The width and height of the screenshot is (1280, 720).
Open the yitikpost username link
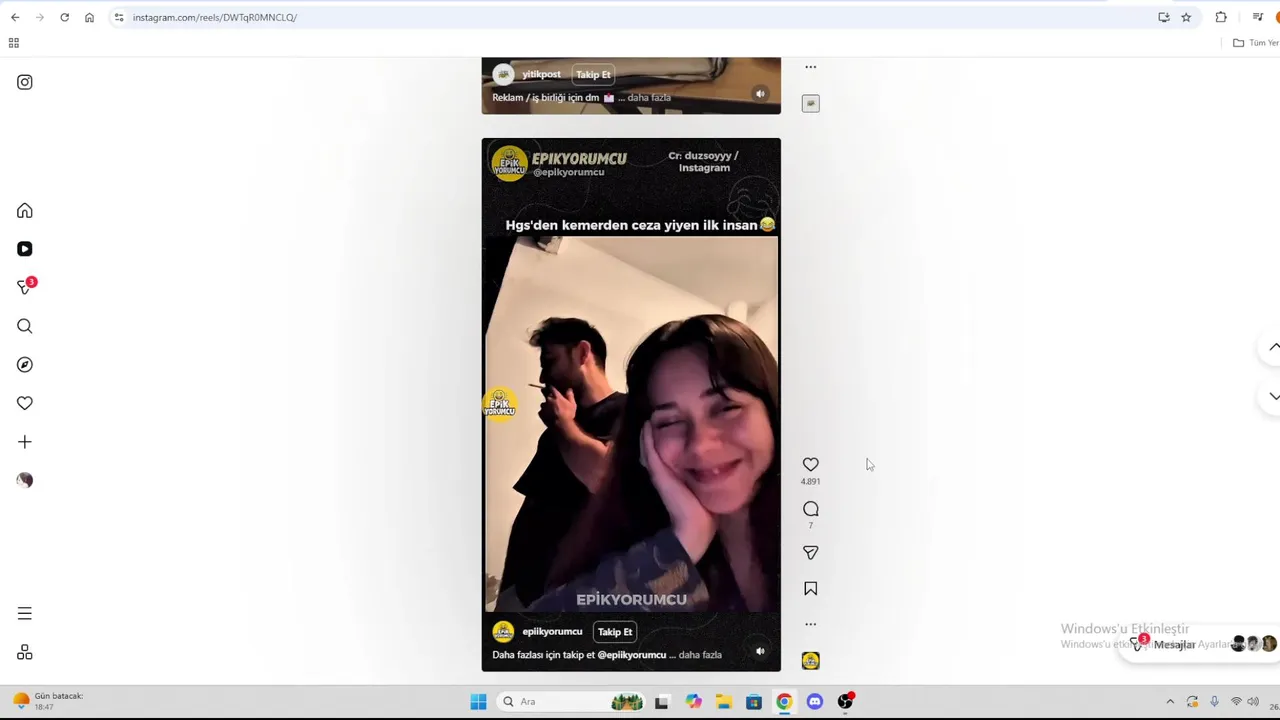coord(541,75)
